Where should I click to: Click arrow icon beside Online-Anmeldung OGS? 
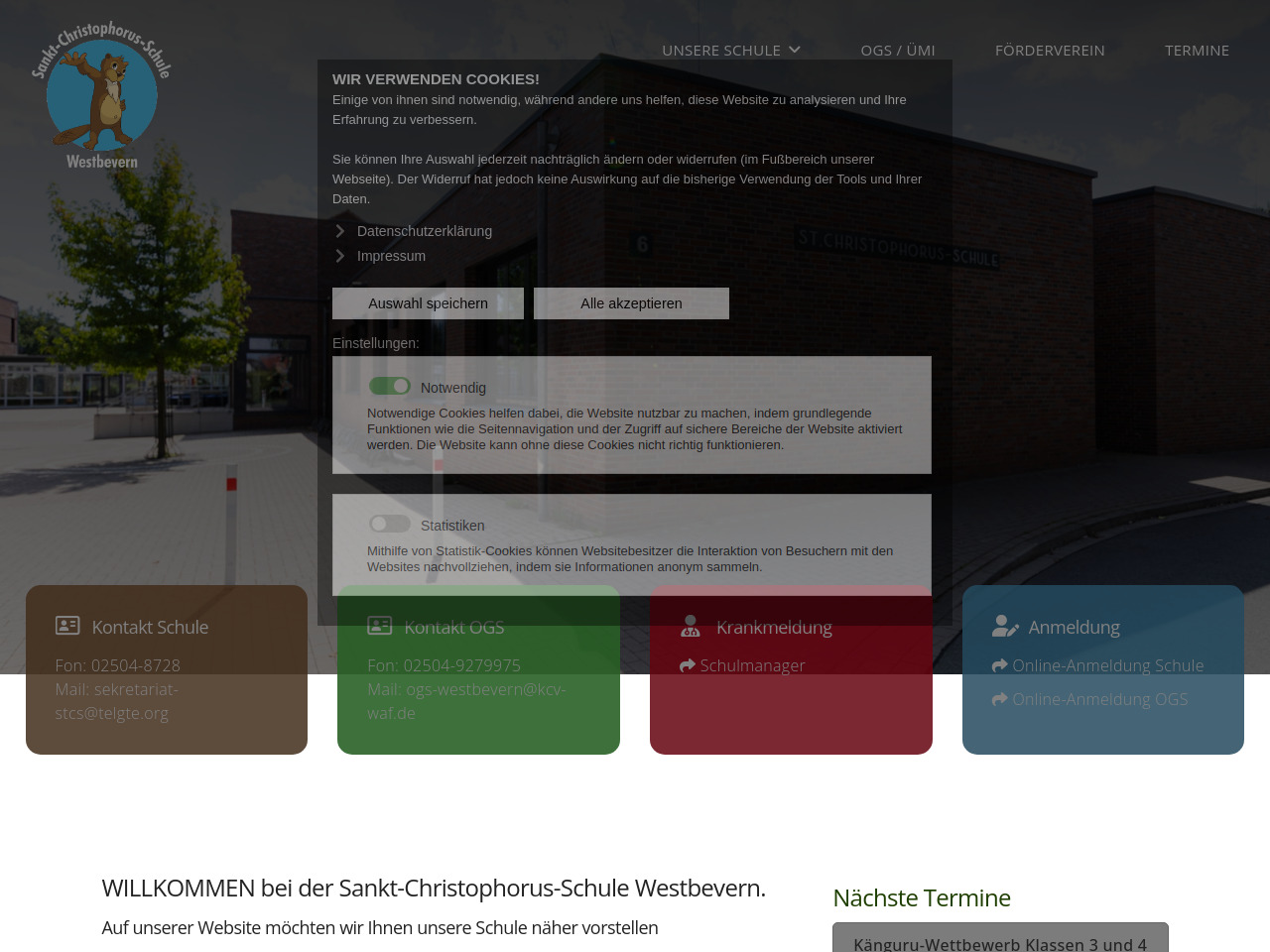tap(999, 700)
